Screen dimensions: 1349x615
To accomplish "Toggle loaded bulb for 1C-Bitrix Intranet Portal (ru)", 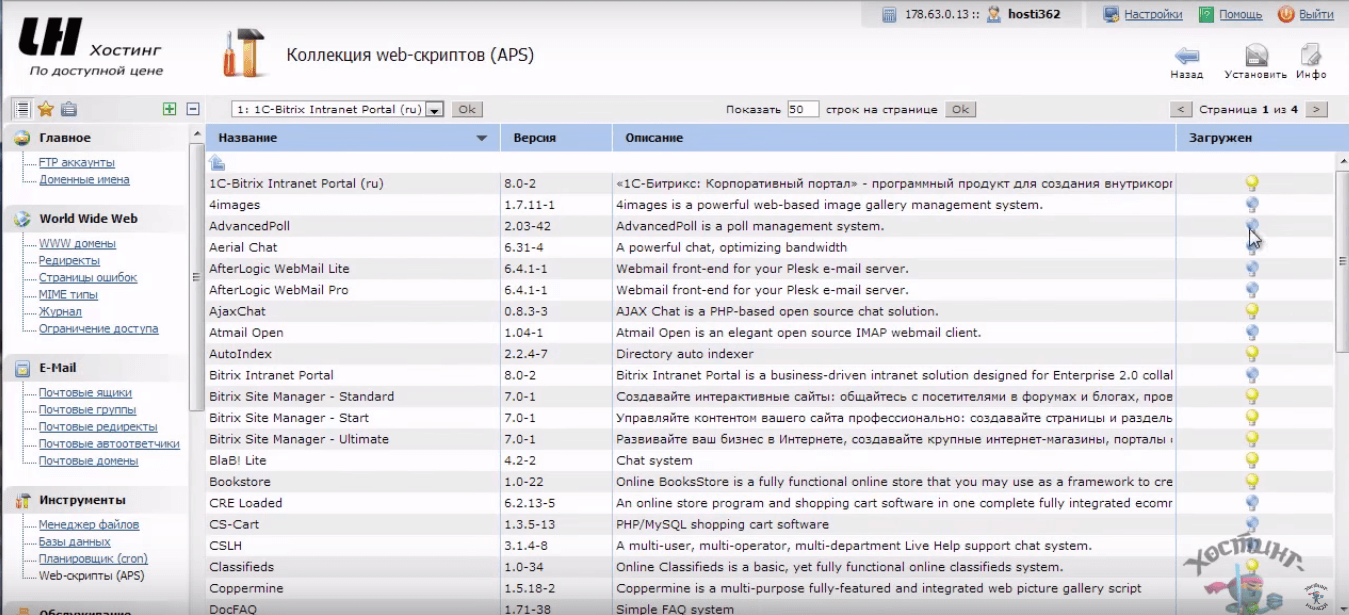I will [x=1251, y=183].
